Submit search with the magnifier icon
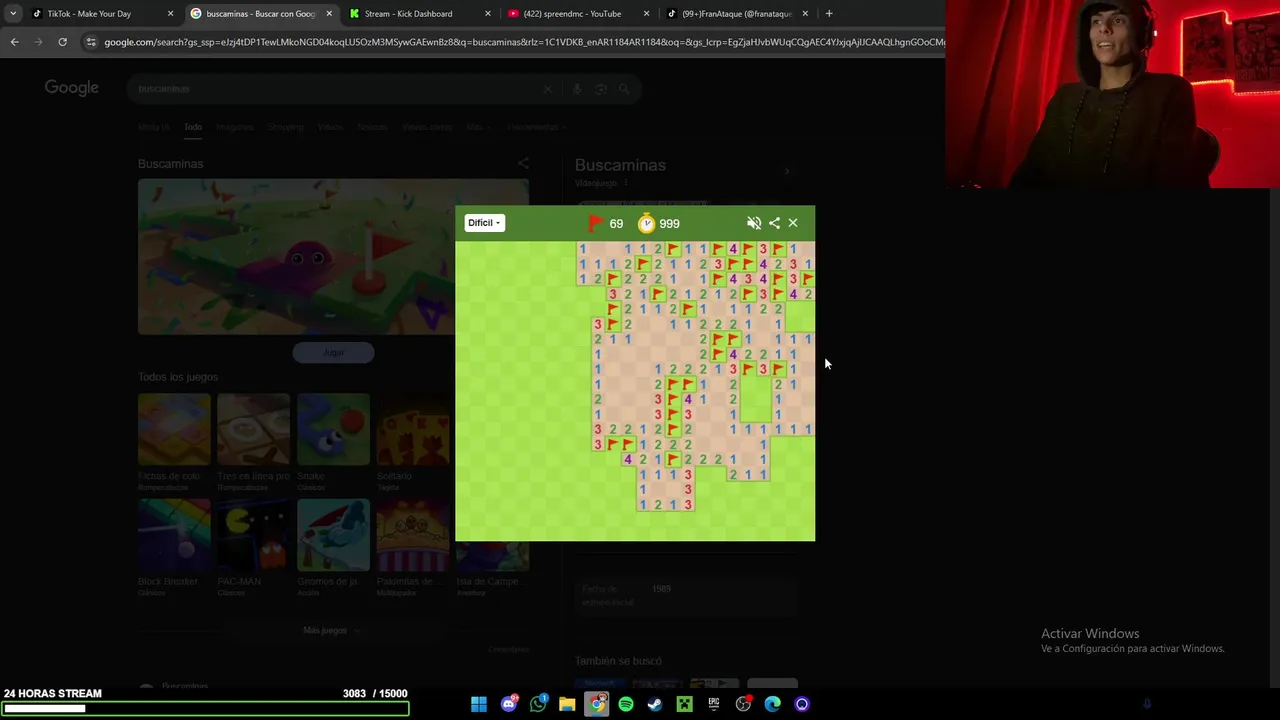 [624, 89]
